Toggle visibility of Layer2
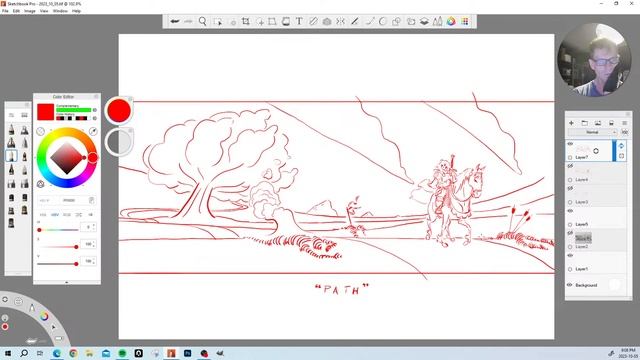The image size is (640, 360). 570,233
